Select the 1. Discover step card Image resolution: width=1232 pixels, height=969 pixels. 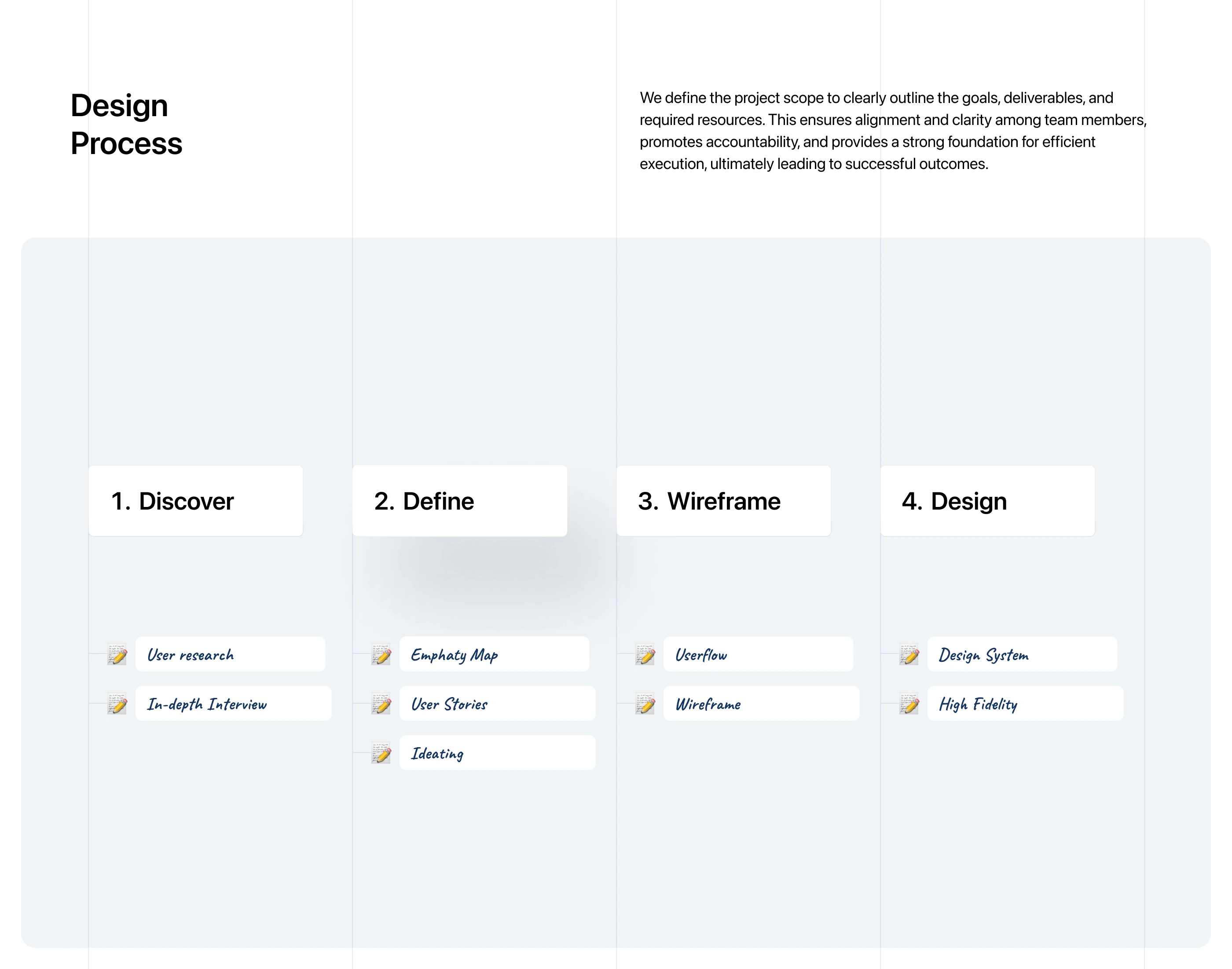[x=196, y=501]
